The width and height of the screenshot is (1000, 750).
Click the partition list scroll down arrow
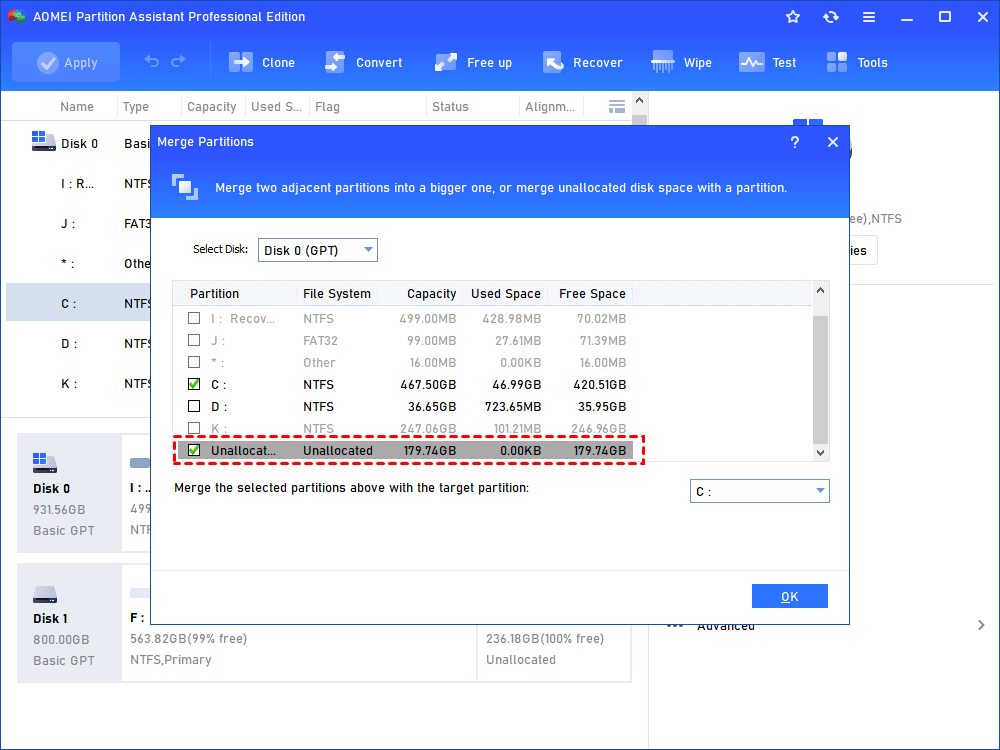tap(821, 453)
